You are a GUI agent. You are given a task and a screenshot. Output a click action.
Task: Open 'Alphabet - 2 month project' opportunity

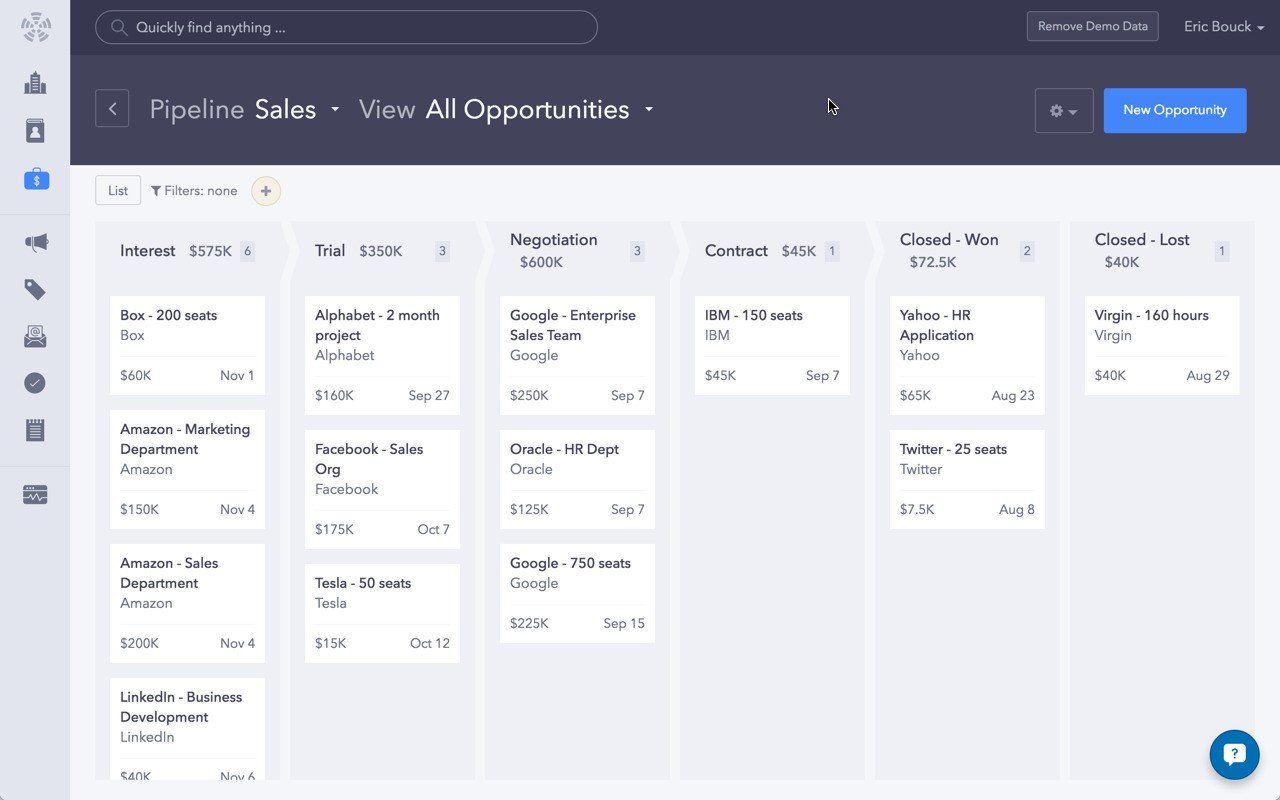382,355
